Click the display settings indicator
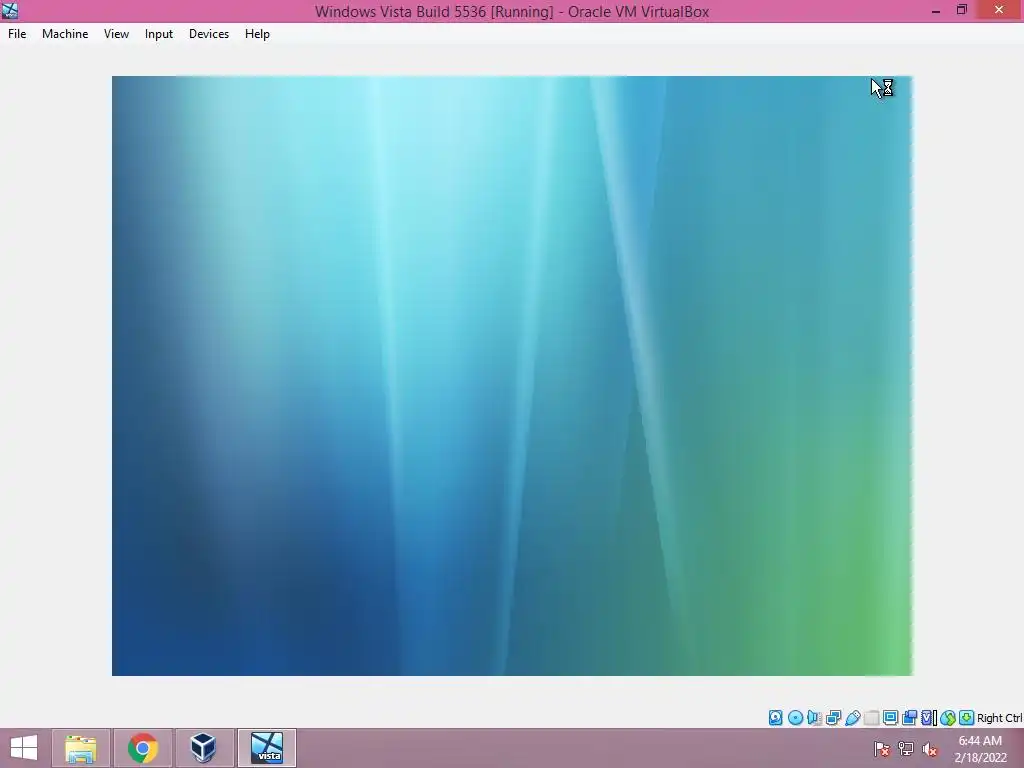The image size is (1024, 768). [890, 718]
